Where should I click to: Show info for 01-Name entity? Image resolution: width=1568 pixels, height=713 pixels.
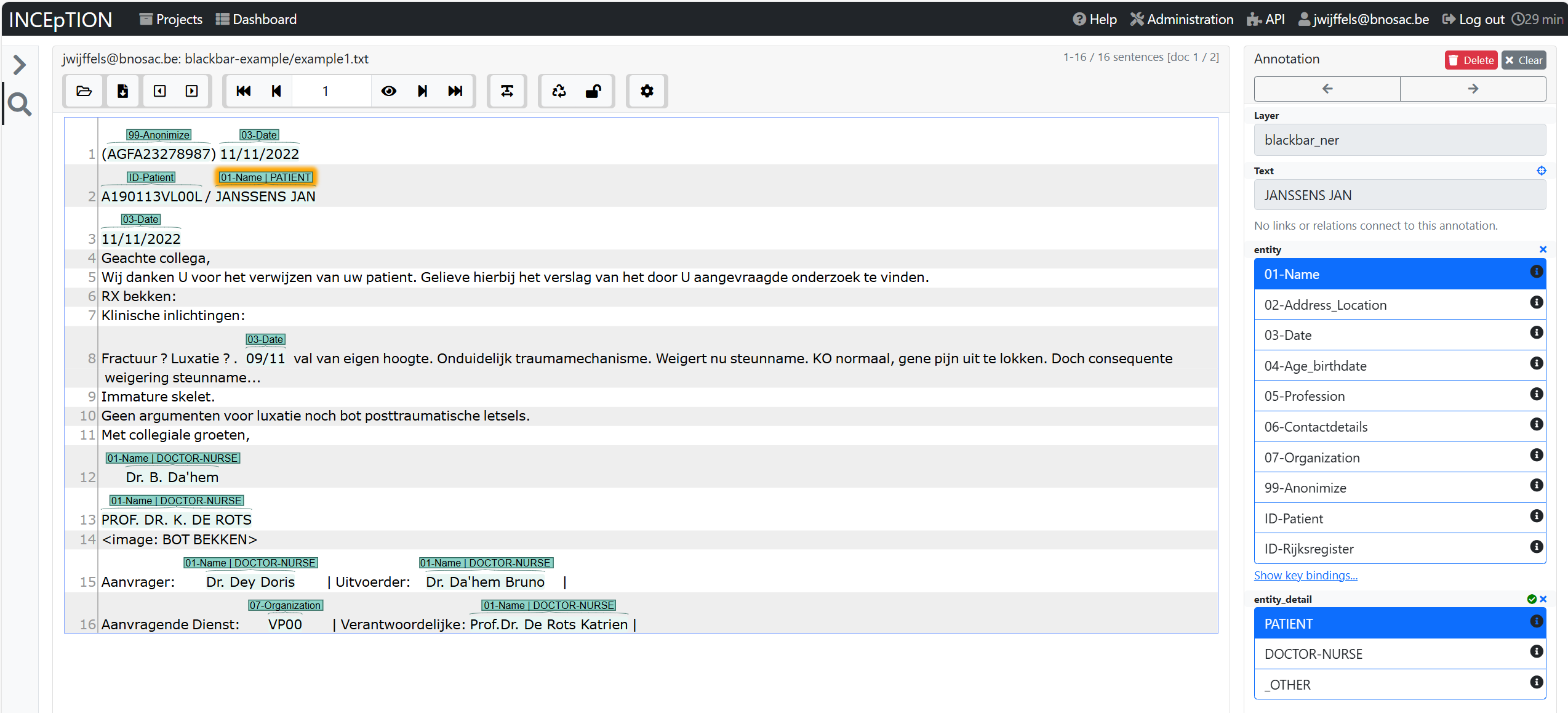(1536, 272)
